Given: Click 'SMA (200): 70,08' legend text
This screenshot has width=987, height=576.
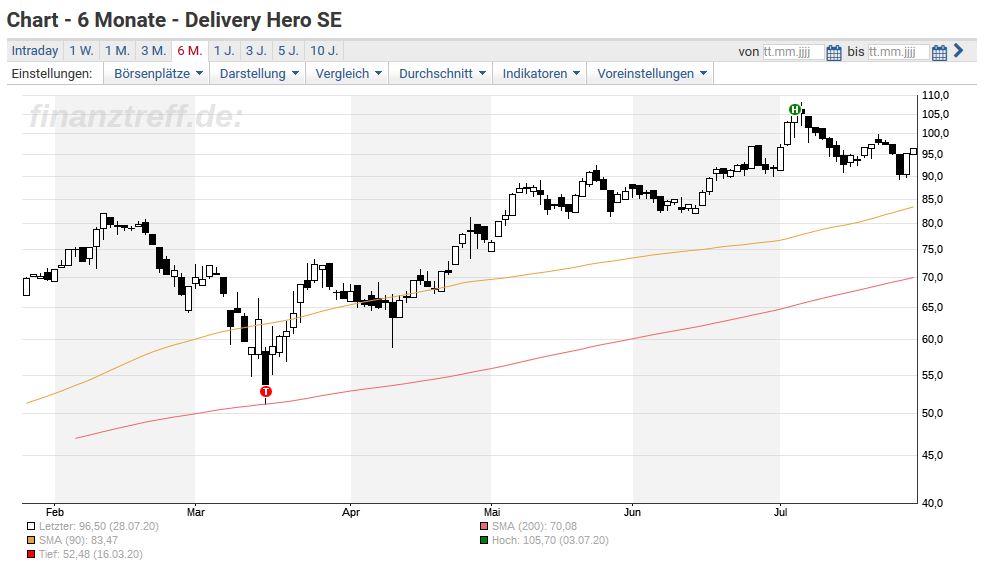Looking at the screenshot, I should [x=534, y=526].
